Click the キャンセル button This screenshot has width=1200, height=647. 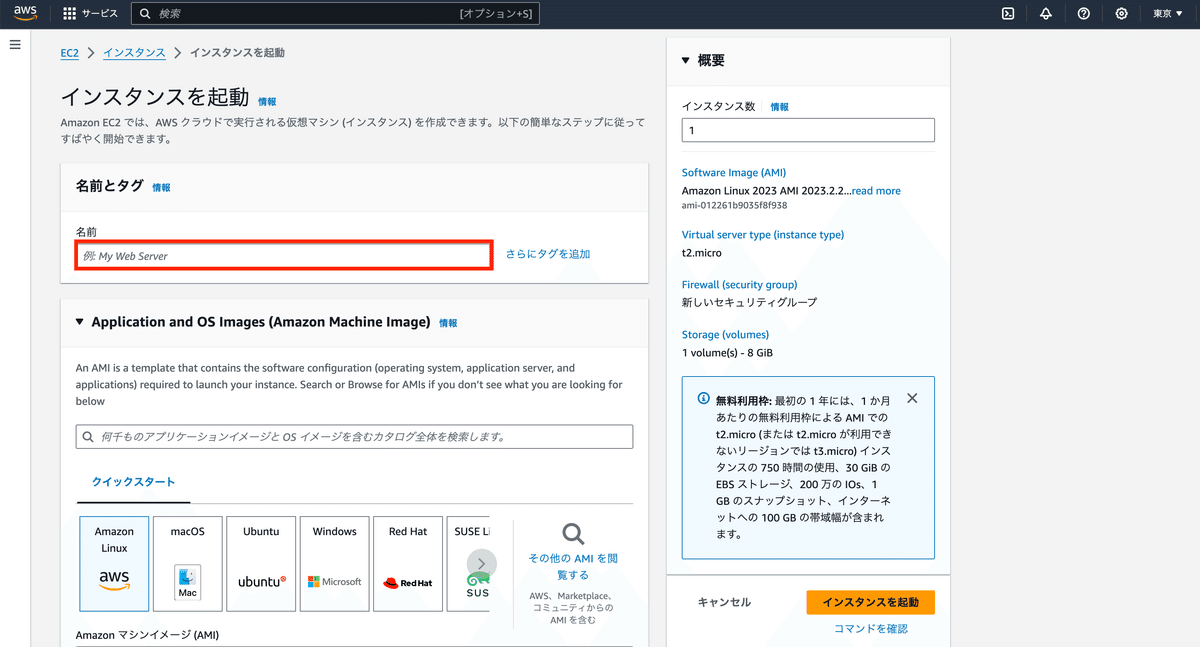click(724, 602)
